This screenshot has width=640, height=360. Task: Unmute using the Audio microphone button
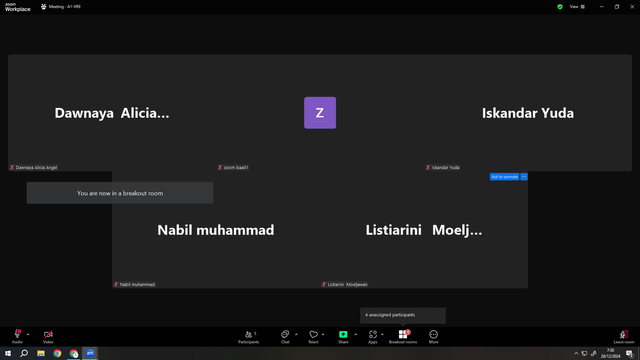(17, 336)
